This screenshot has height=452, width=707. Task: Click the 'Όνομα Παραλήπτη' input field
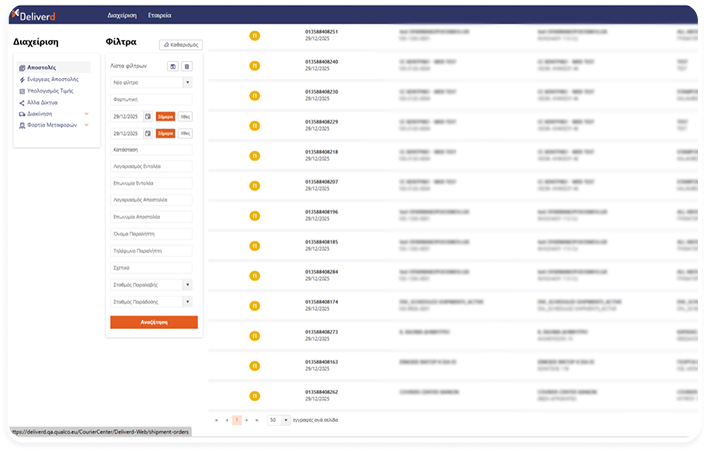151,234
